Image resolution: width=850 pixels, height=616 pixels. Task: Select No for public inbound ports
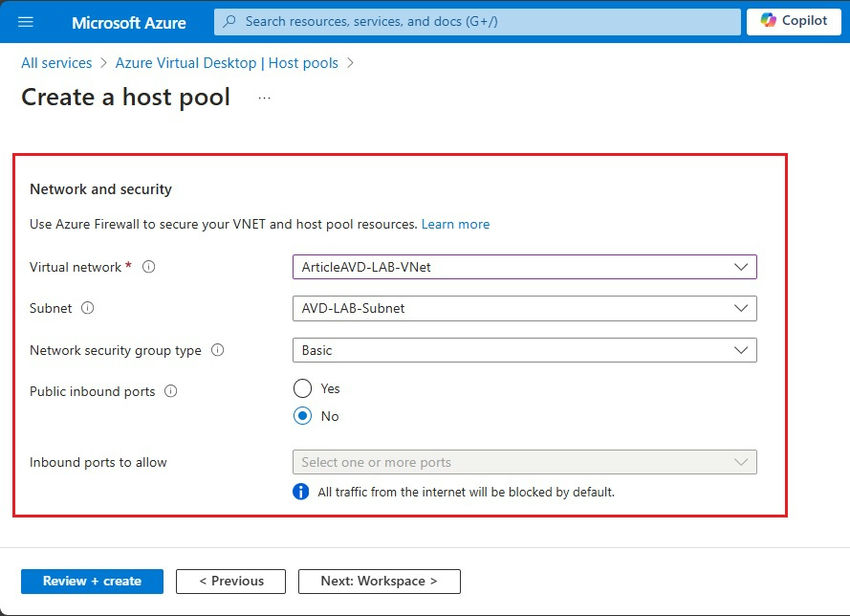click(302, 416)
